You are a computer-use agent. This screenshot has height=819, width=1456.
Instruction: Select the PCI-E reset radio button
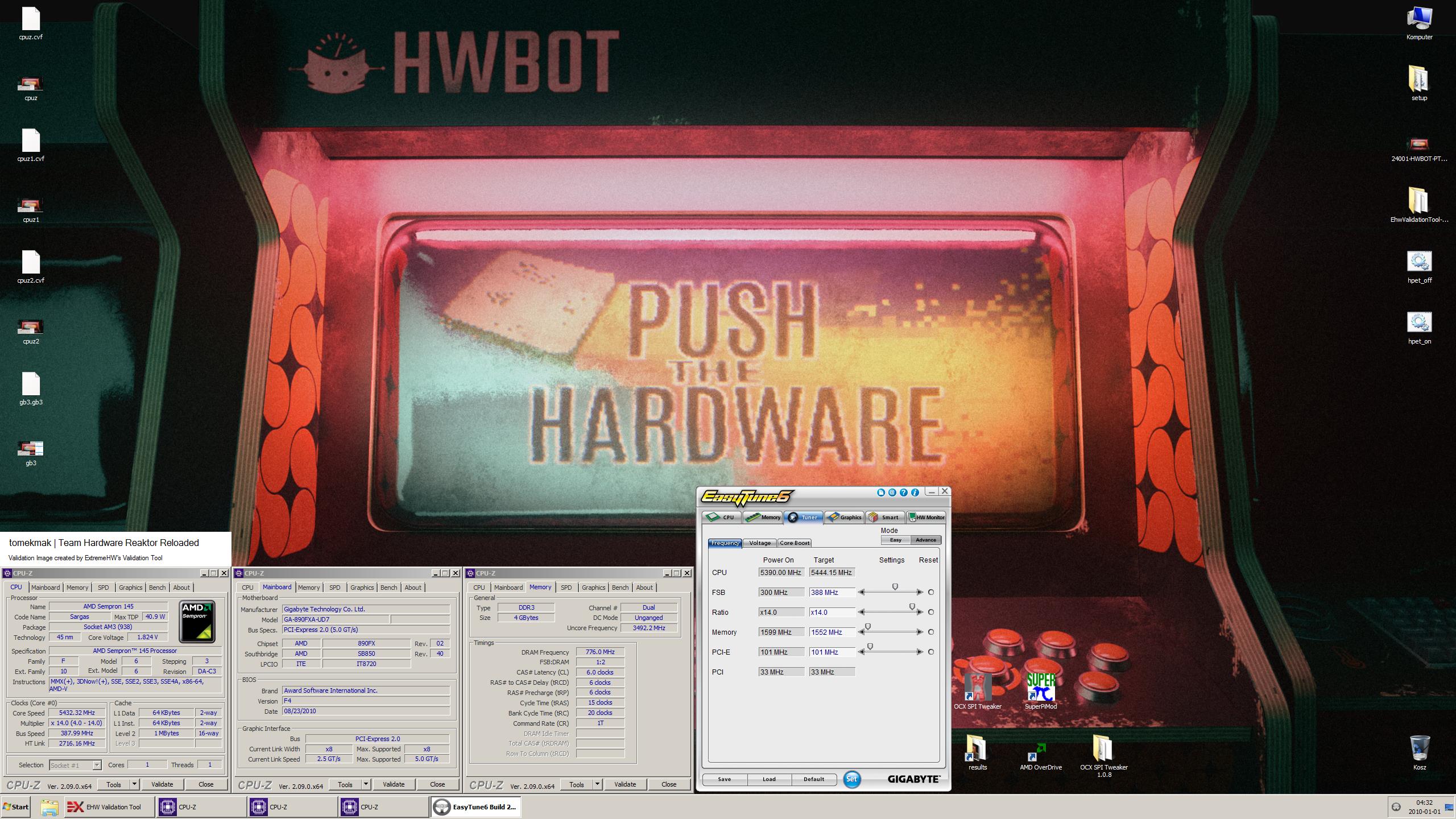coord(931,652)
